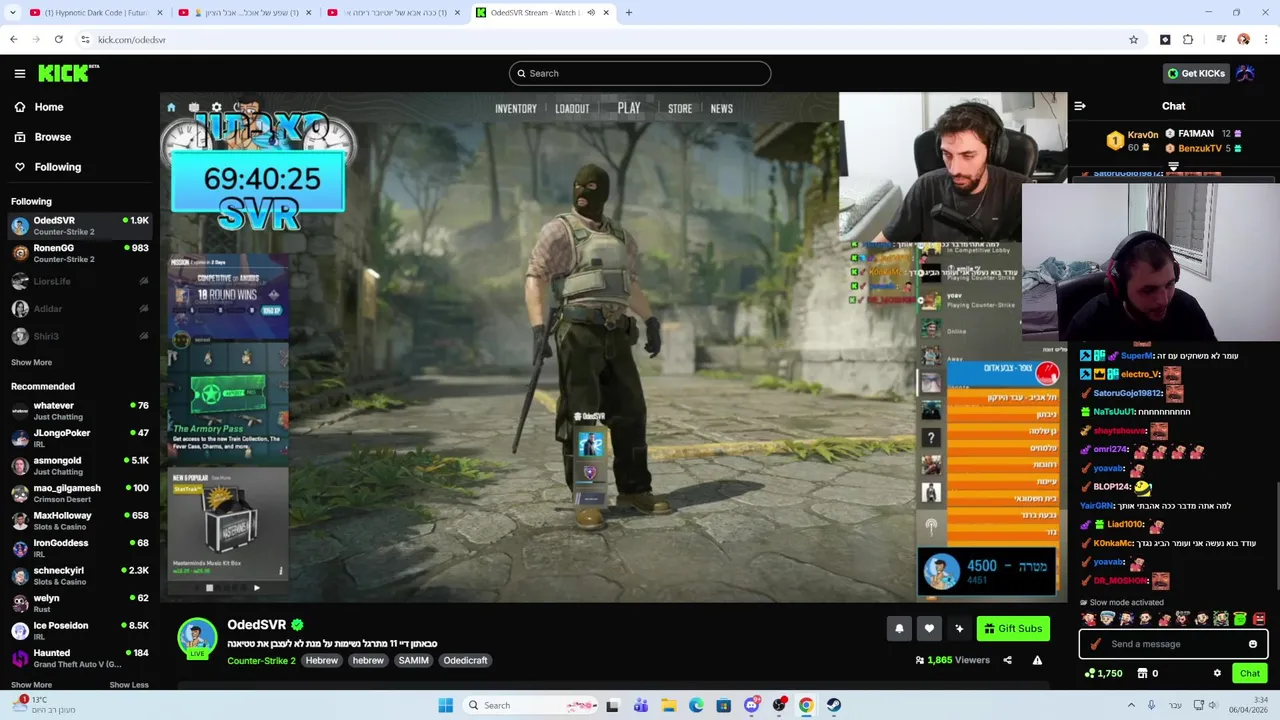Show more followed channels
The image size is (1280, 720).
click(x=31, y=362)
